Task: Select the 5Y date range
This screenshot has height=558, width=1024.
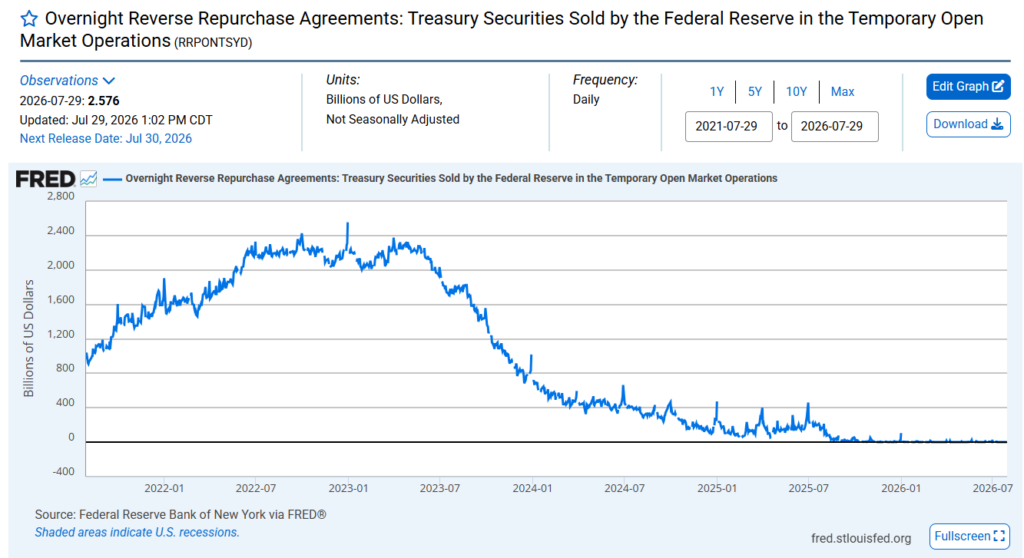Action: (755, 91)
